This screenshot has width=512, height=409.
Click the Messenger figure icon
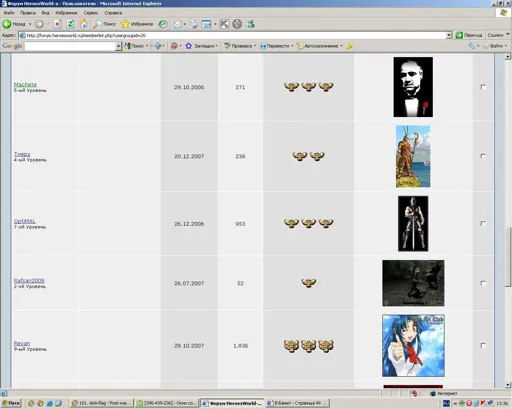251,24
